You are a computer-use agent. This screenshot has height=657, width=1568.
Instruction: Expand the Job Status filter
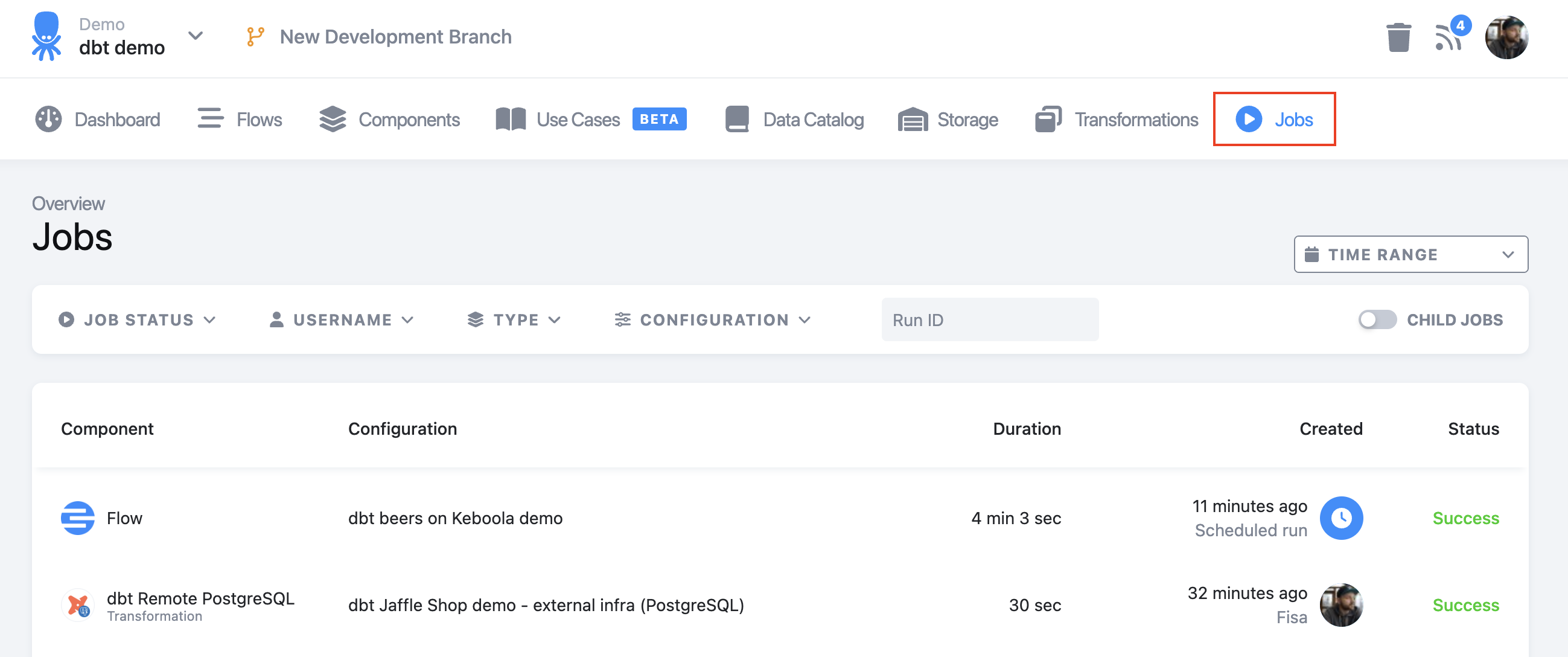[x=138, y=319]
